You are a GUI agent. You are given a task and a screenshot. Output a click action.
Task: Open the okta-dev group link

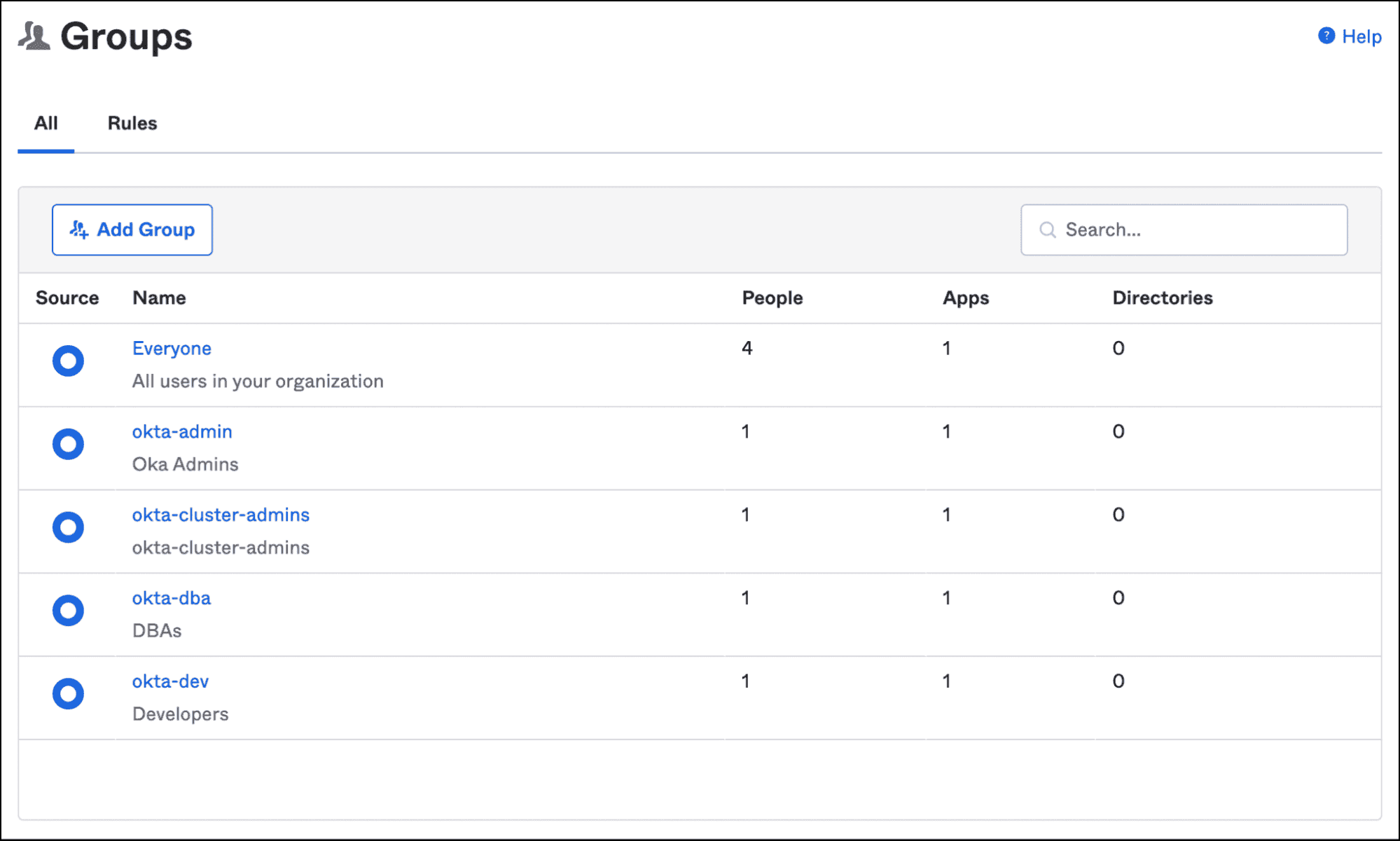(170, 681)
